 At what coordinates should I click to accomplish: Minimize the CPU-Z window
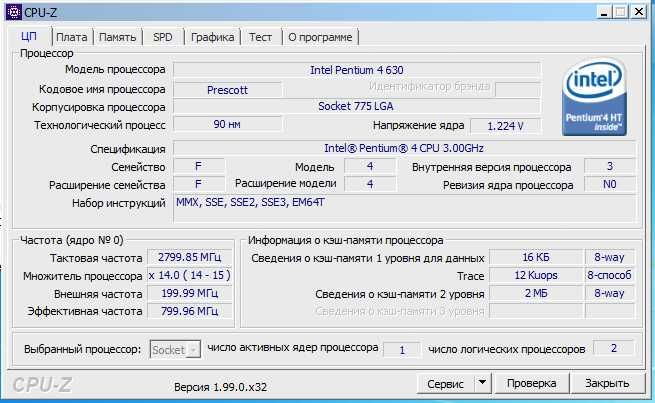click(604, 12)
